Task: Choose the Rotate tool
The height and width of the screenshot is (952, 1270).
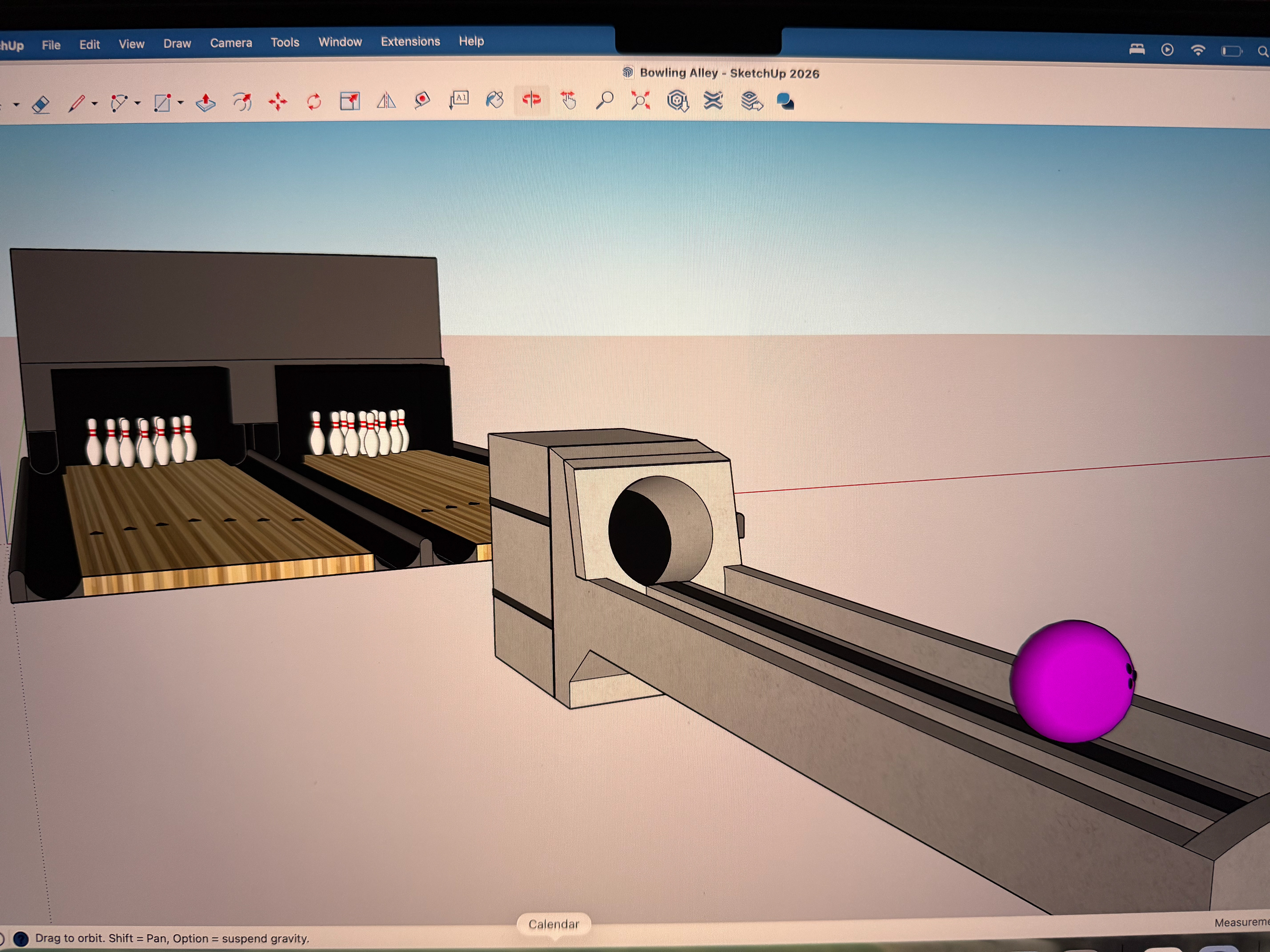Action: pyautogui.click(x=314, y=102)
